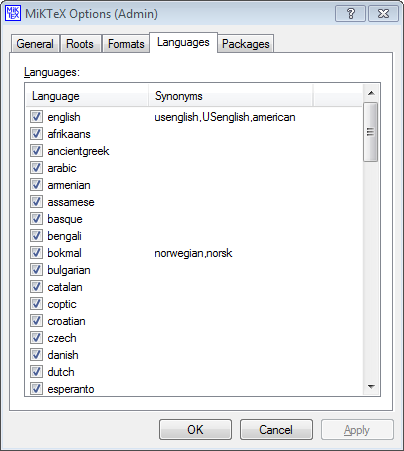
Task: Toggle the esperanto checkbox
Action: tap(36, 389)
